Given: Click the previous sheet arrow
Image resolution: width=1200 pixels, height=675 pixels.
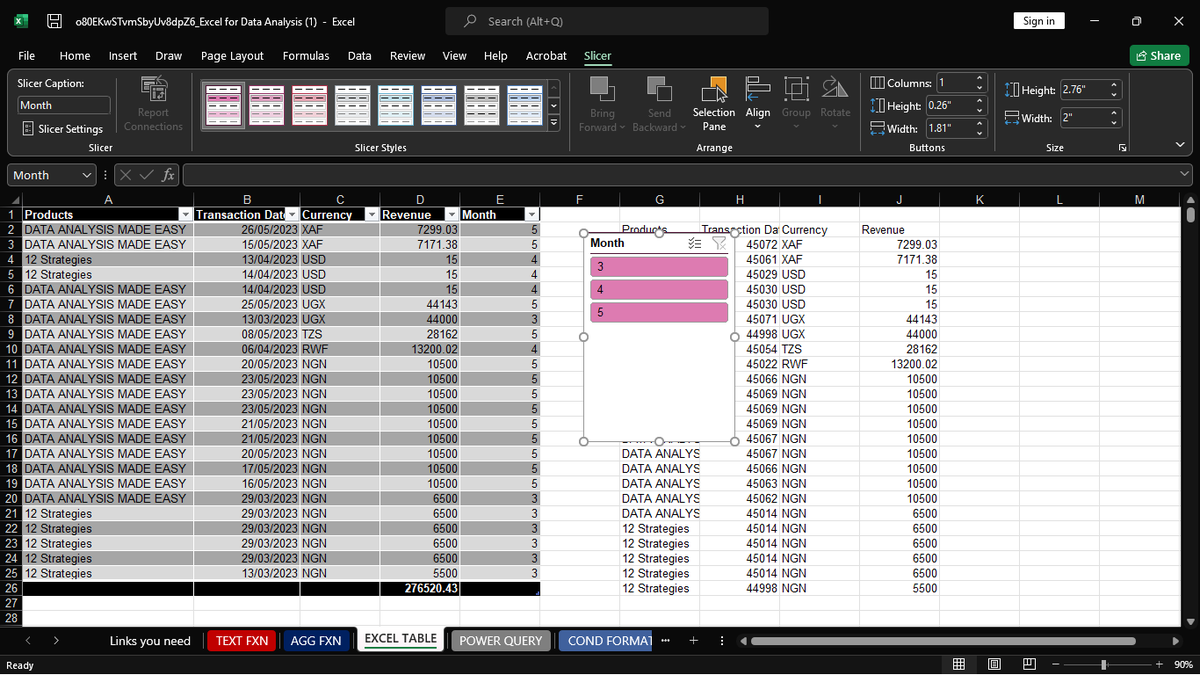Looking at the screenshot, I should pos(27,641).
